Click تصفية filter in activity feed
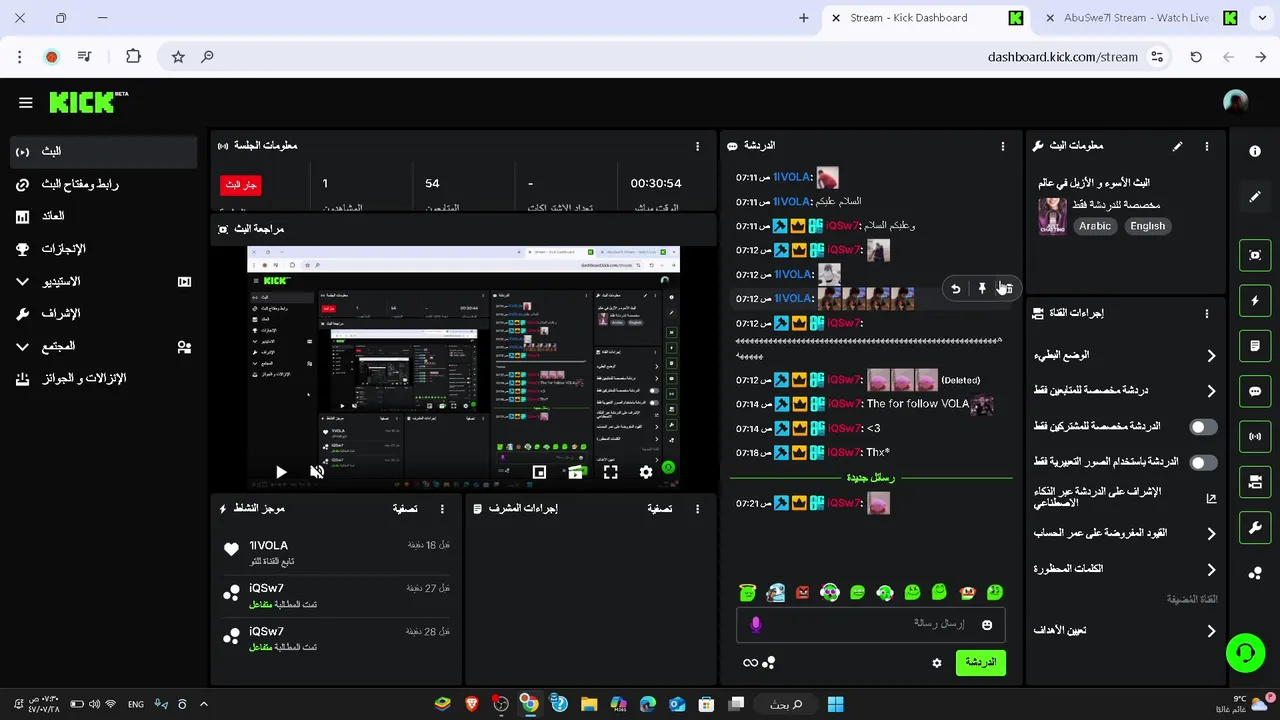The width and height of the screenshot is (1280, 720). [x=405, y=509]
